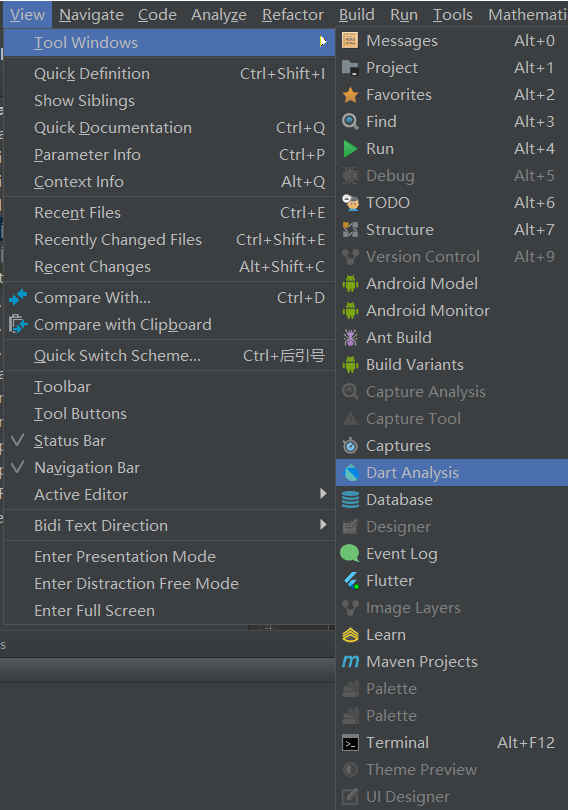
Task: Select Enter Presentation Mode
Action: pyautogui.click(x=169, y=556)
